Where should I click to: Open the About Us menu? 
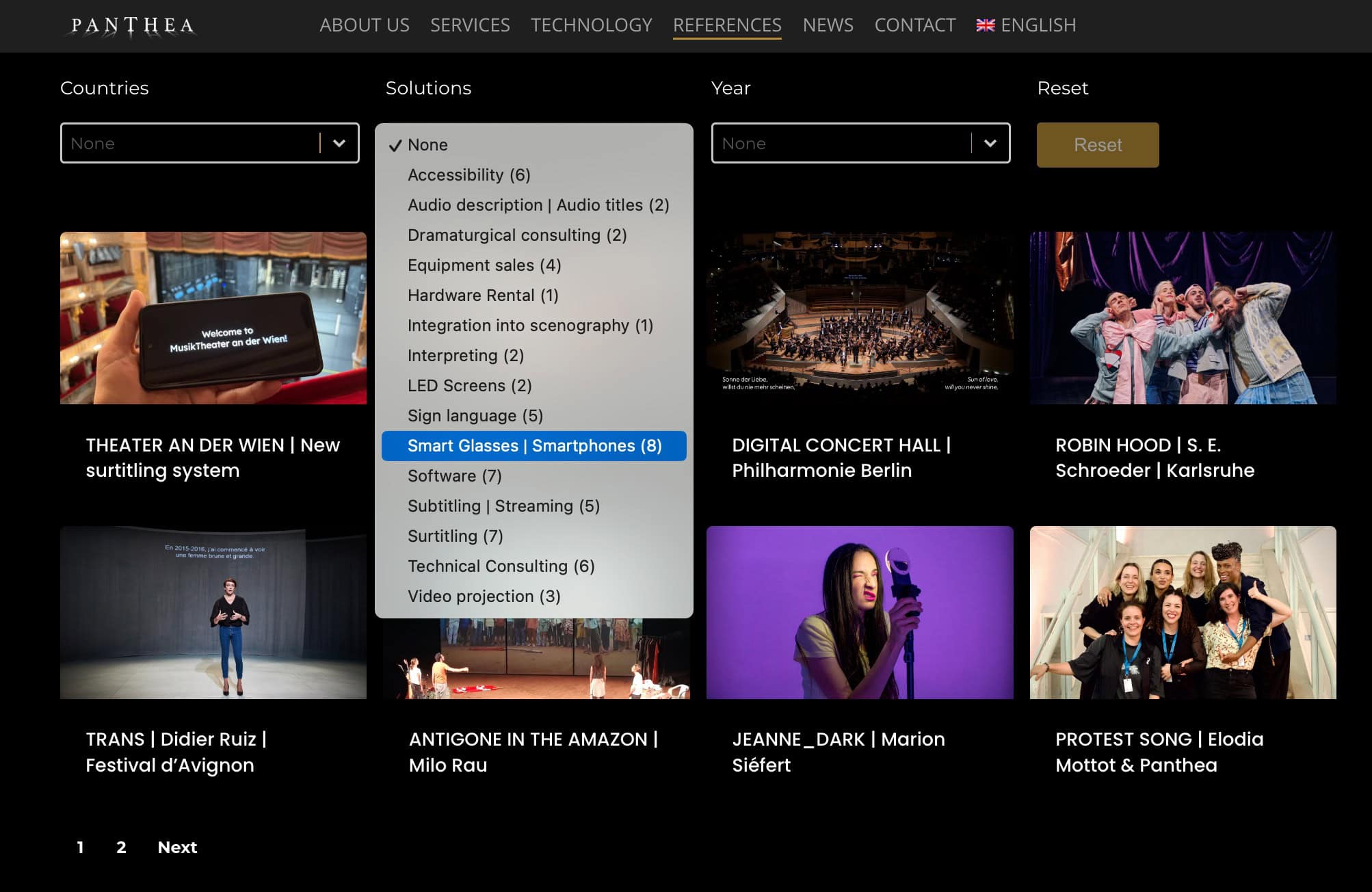tap(364, 25)
